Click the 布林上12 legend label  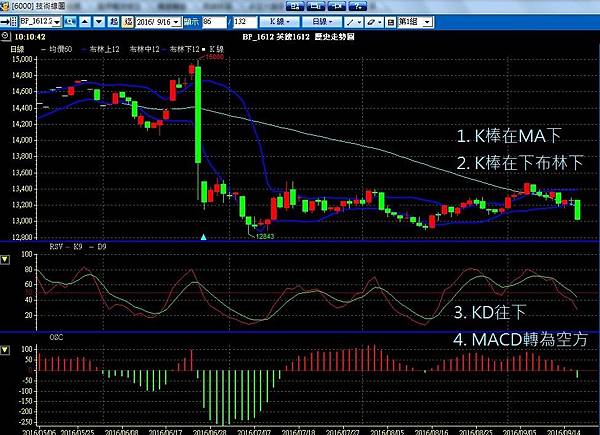(x=104, y=49)
